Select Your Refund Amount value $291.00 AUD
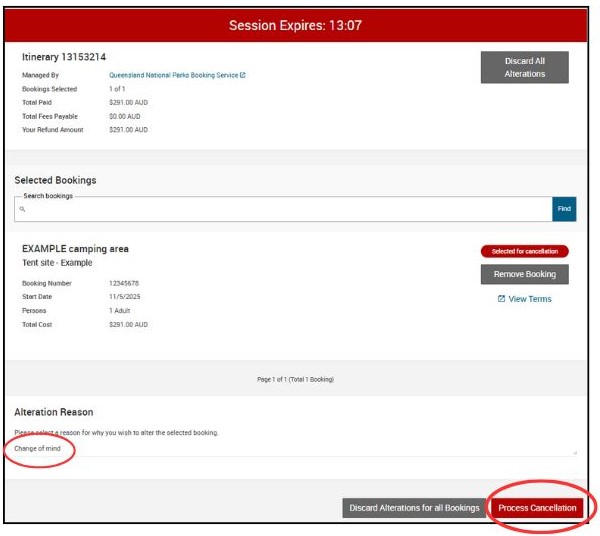Image resolution: width=600 pixels, height=536 pixels. (128, 130)
